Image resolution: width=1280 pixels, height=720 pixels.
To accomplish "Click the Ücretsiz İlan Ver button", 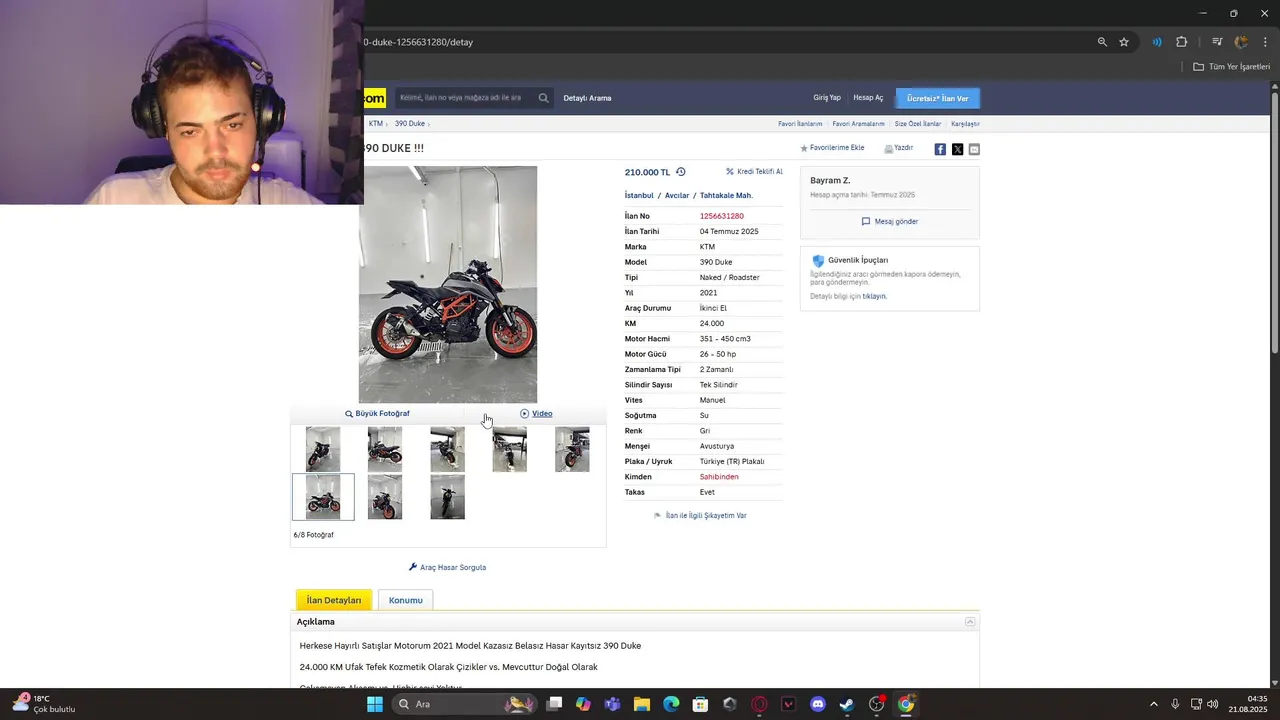I will (x=938, y=98).
